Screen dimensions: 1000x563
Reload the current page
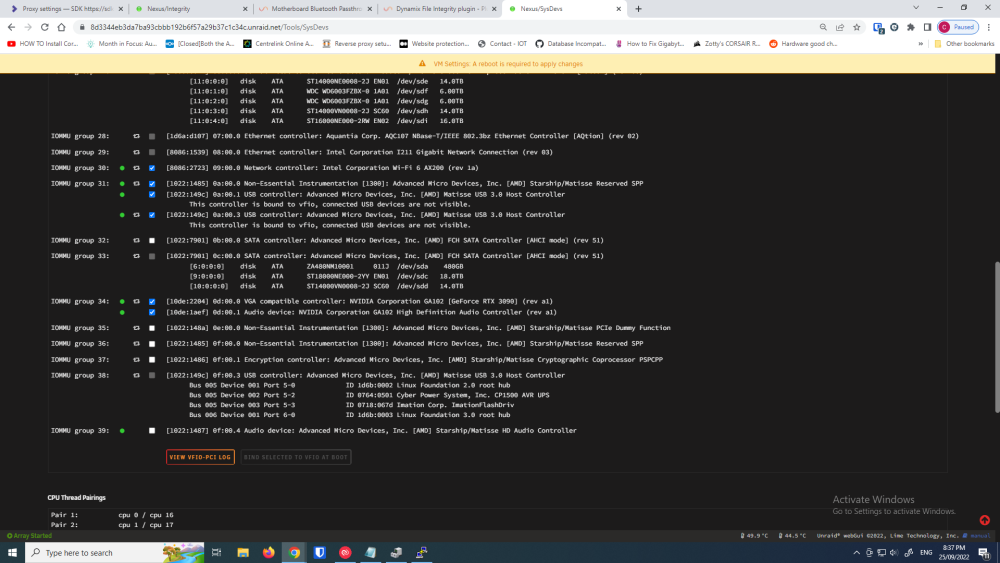coord(45,27)
